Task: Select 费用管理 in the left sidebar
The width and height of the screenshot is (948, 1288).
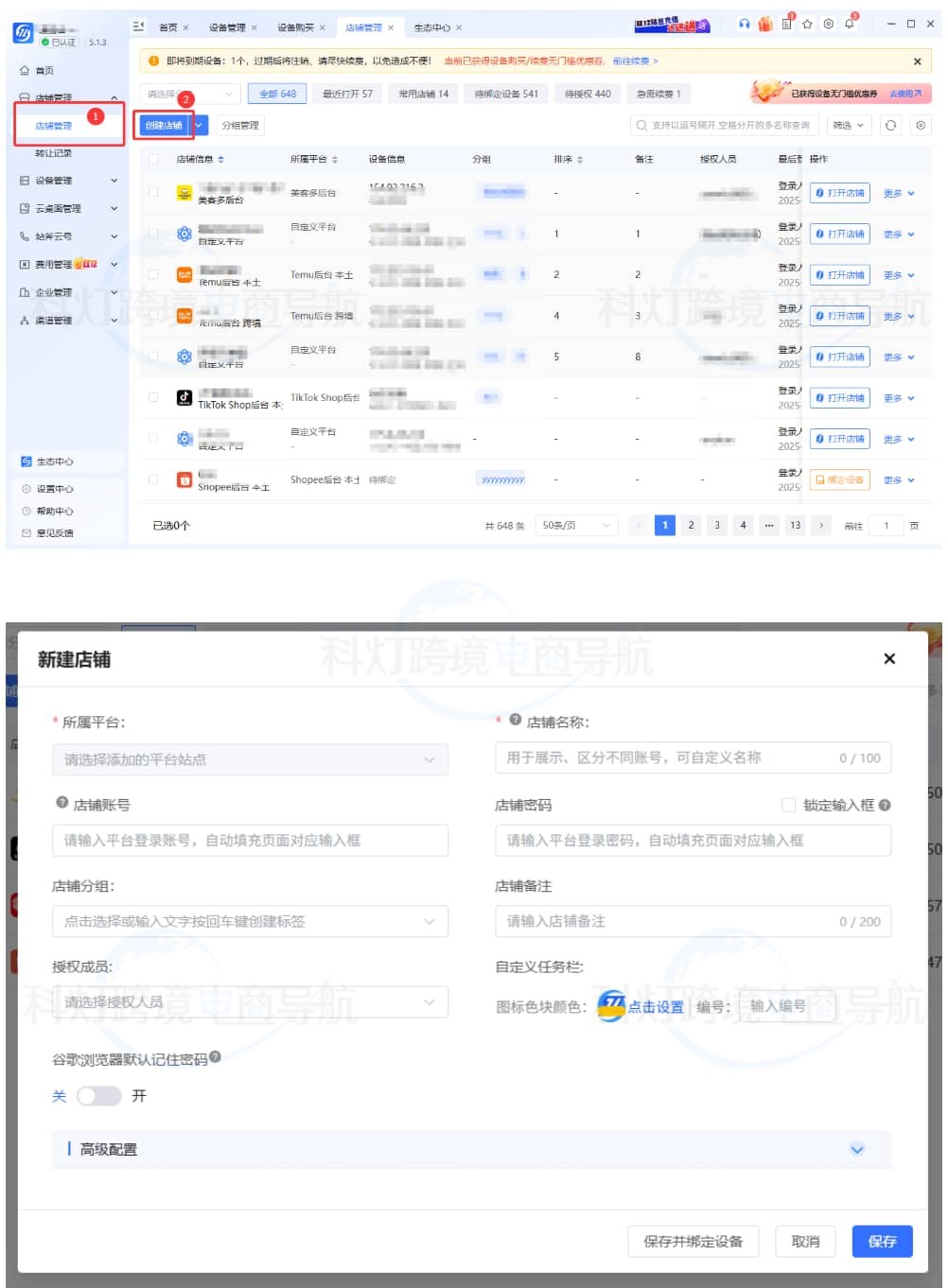Action: point(54,265)
